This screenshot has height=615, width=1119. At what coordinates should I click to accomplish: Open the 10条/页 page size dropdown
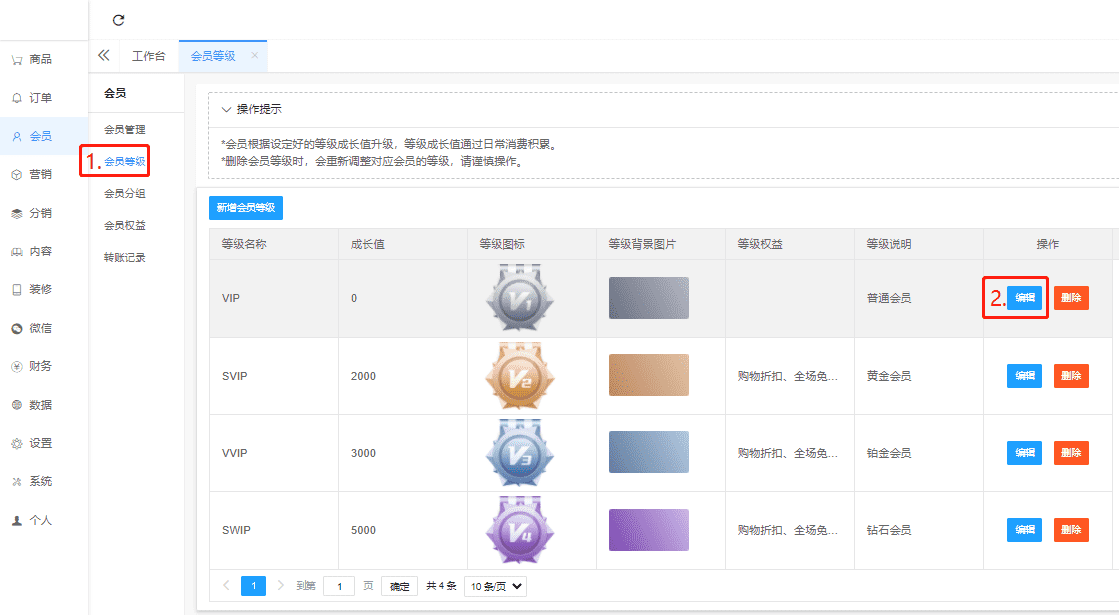point(495,586)
